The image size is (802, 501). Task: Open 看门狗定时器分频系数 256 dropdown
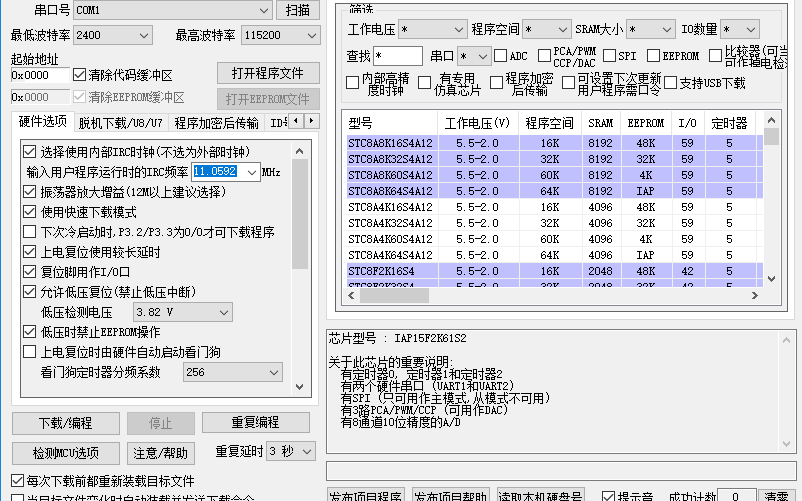tap(233, 372)
